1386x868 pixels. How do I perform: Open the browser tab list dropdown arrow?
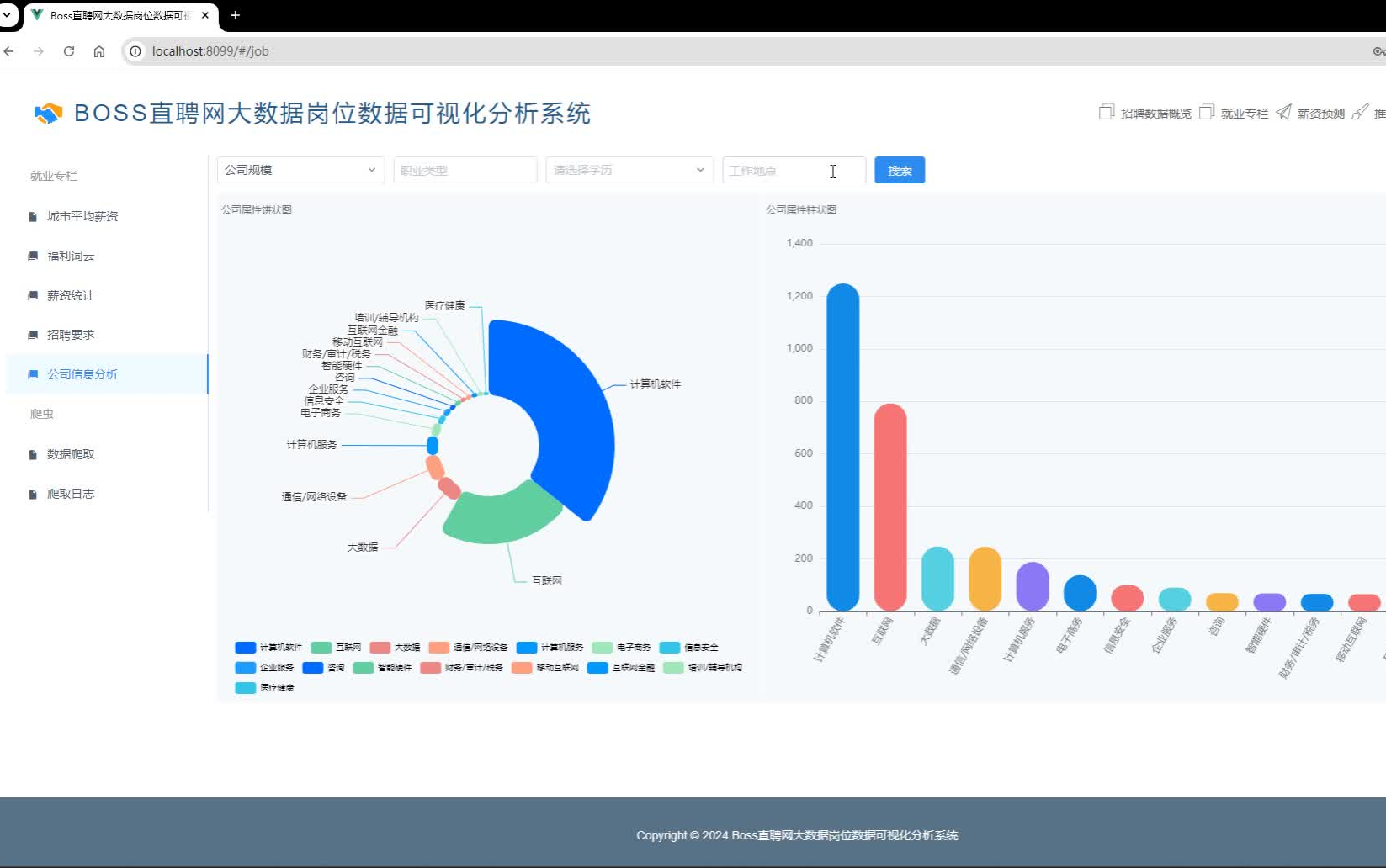[x=7, y=15]
